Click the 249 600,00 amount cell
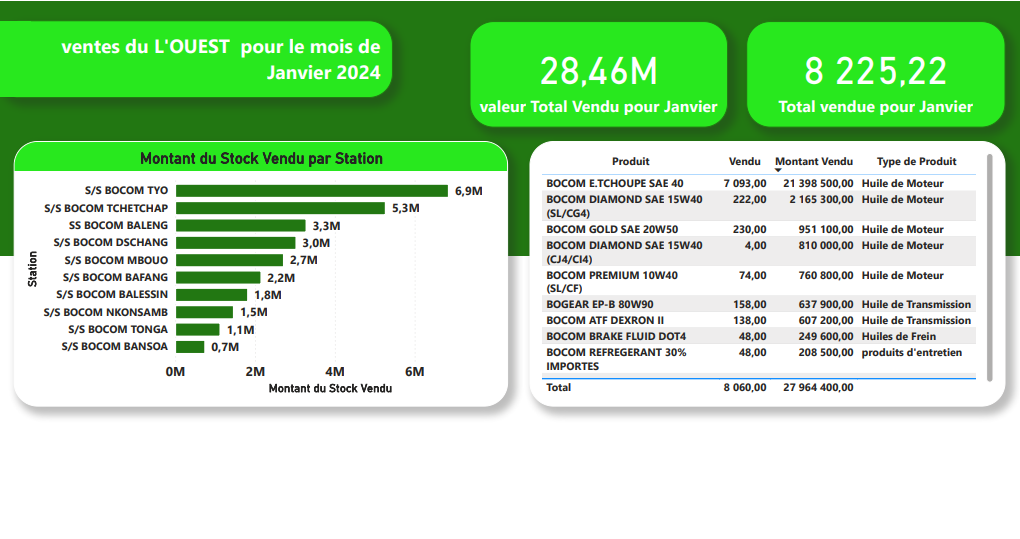 [825, 336]
